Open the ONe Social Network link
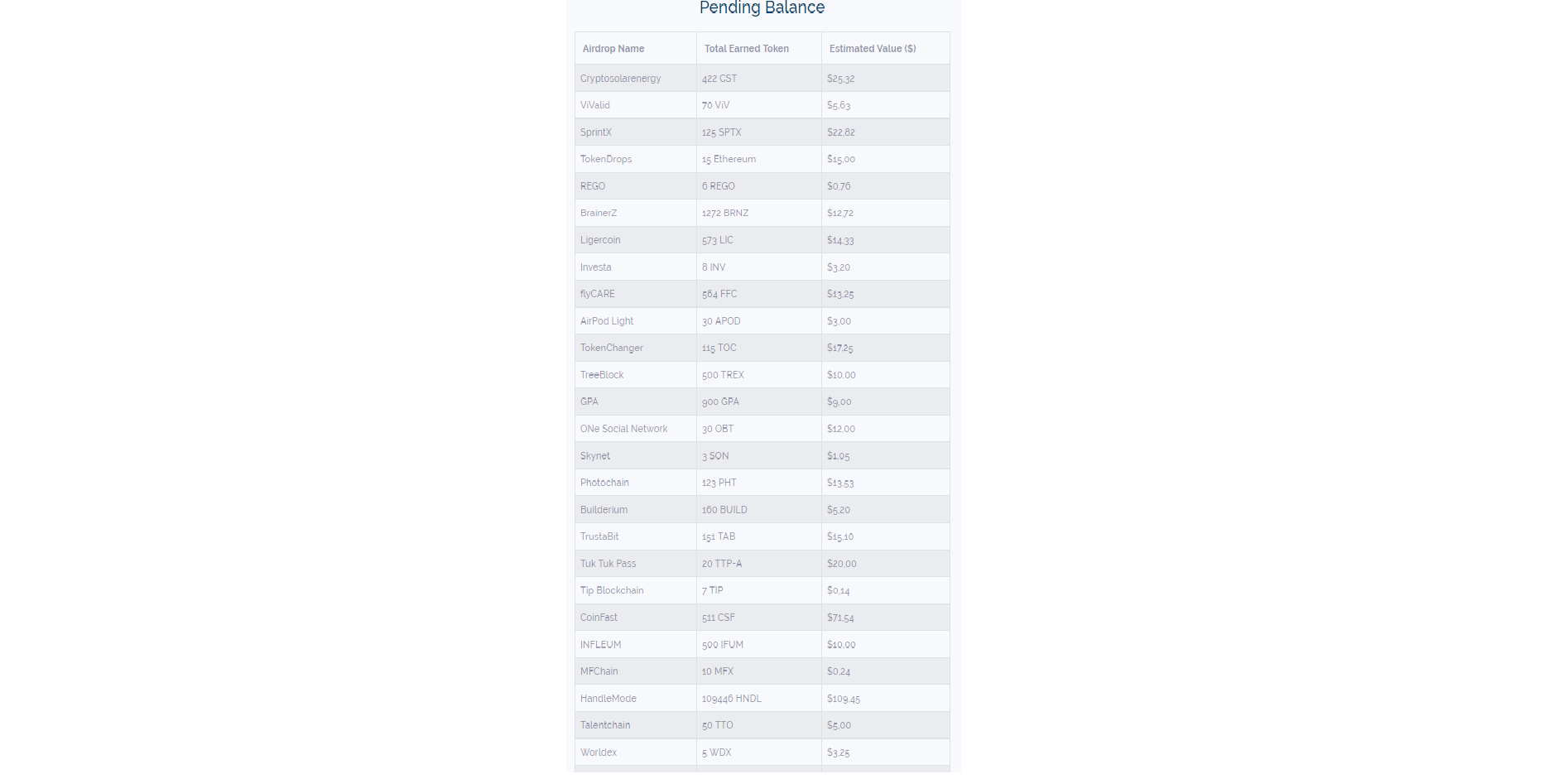This screenshot has width=1568, height=779. 623,429
